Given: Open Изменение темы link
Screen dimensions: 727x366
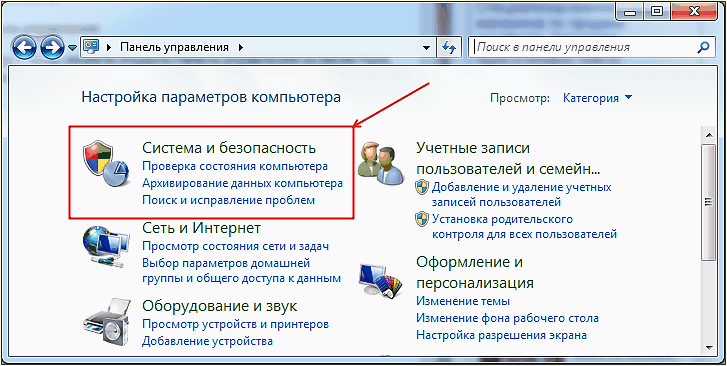Looking at the screenshot, I should tap(463, 301).
